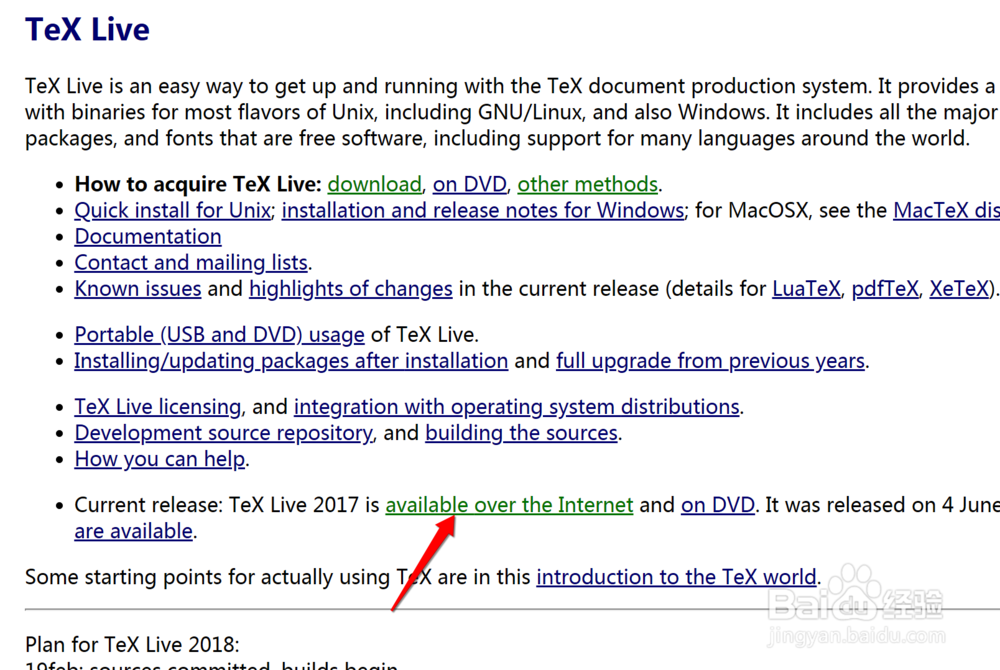This screenshot has height=670, width=1000.
Task: View the TeX Live licensing page
Action: point(157,406)
